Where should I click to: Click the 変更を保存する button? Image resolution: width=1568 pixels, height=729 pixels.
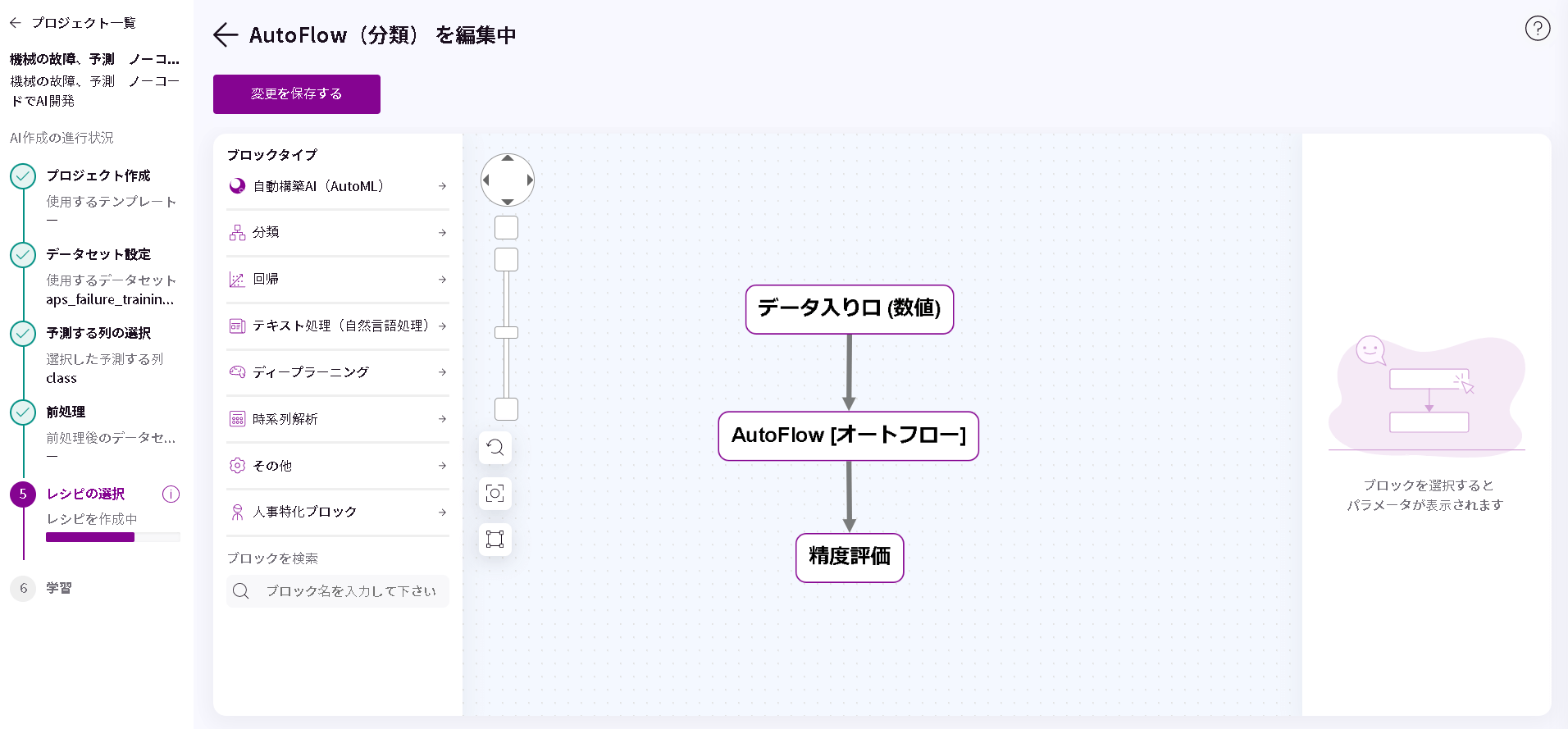297,94
